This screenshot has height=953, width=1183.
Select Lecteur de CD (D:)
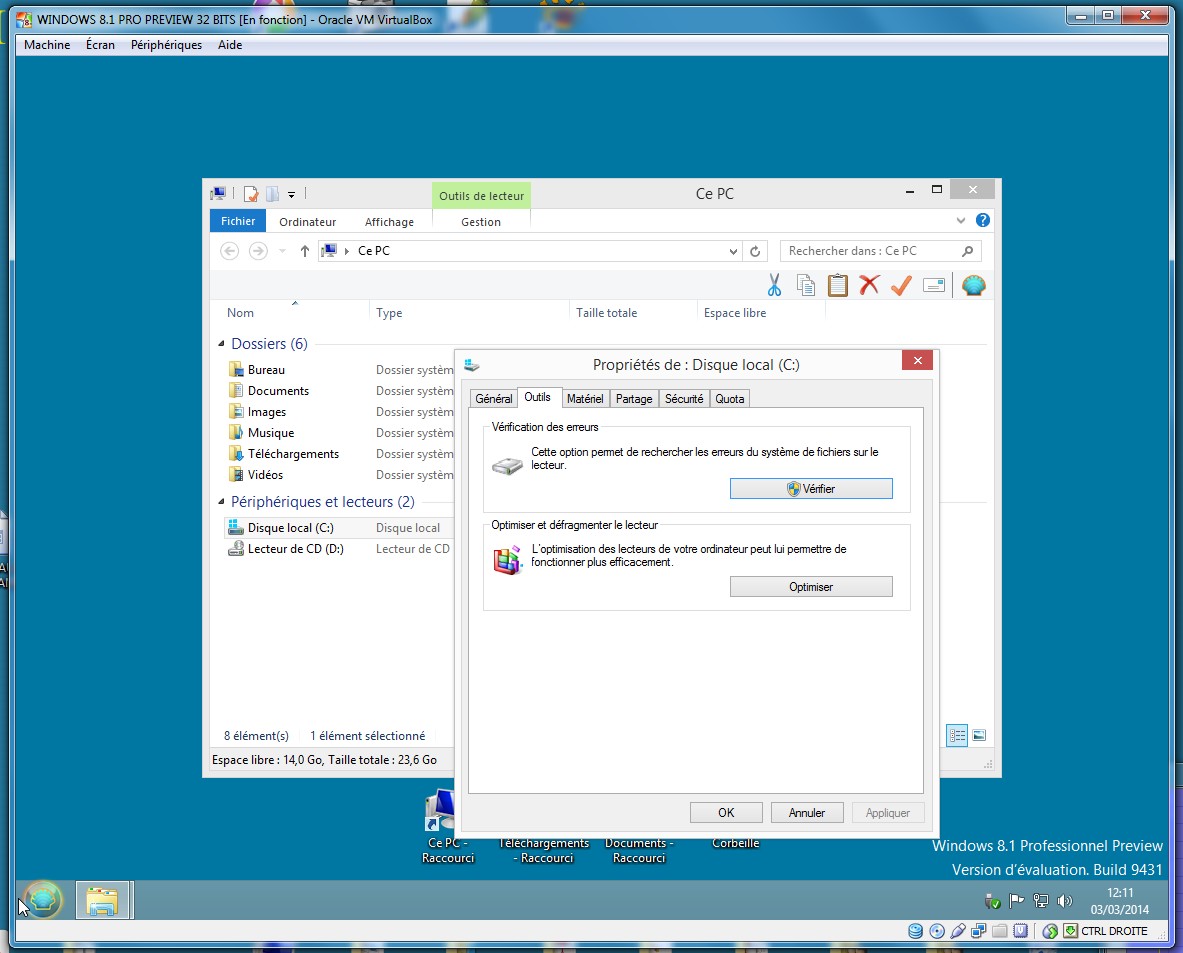pos(296,549)
